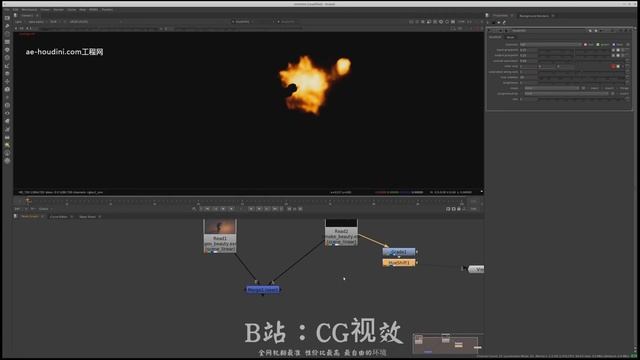Adjust the mix slider in HueShift1
The width and height of the screenshot is (640, 360).
(x=582, y=99)
